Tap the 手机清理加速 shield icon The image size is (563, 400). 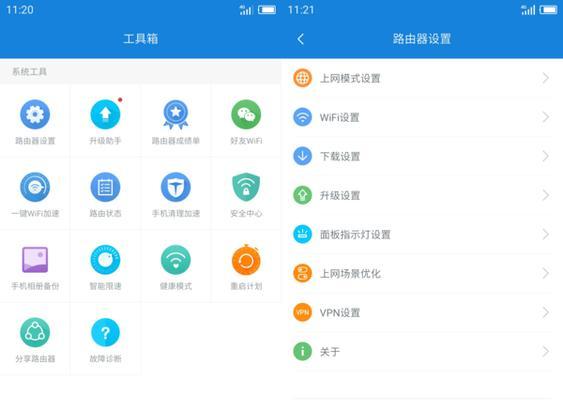(176, 187)
